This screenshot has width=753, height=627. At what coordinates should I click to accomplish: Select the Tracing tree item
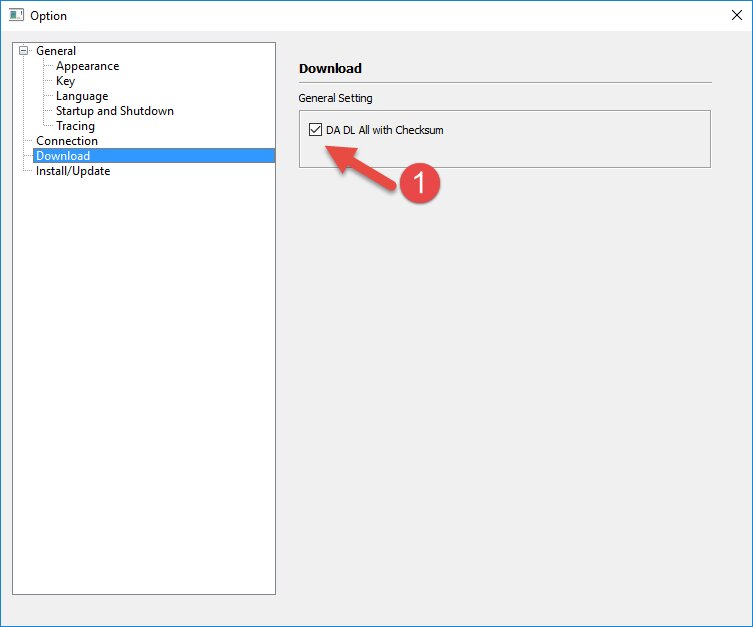click(x=75, y=126)
